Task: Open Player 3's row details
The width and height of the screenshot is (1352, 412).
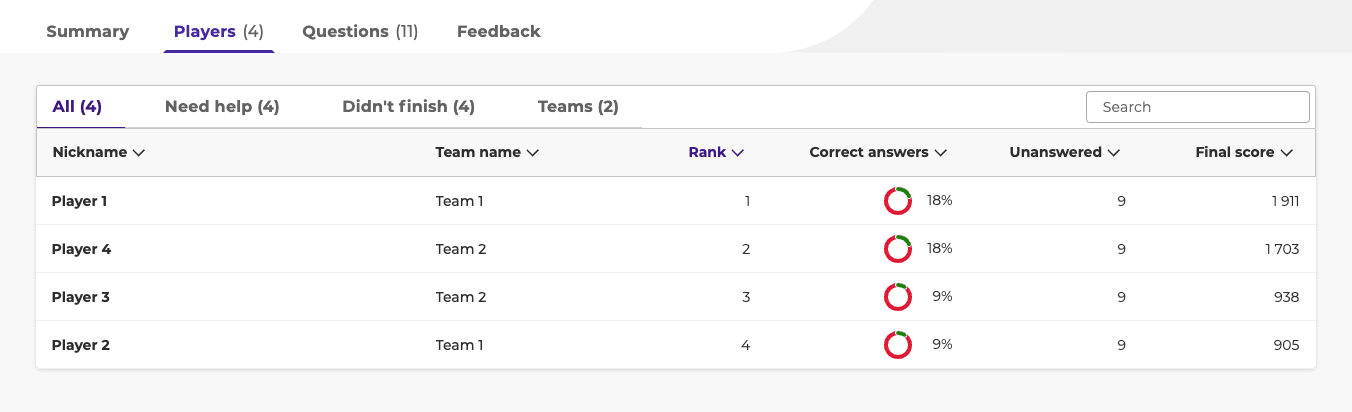Action: point(80,297)
